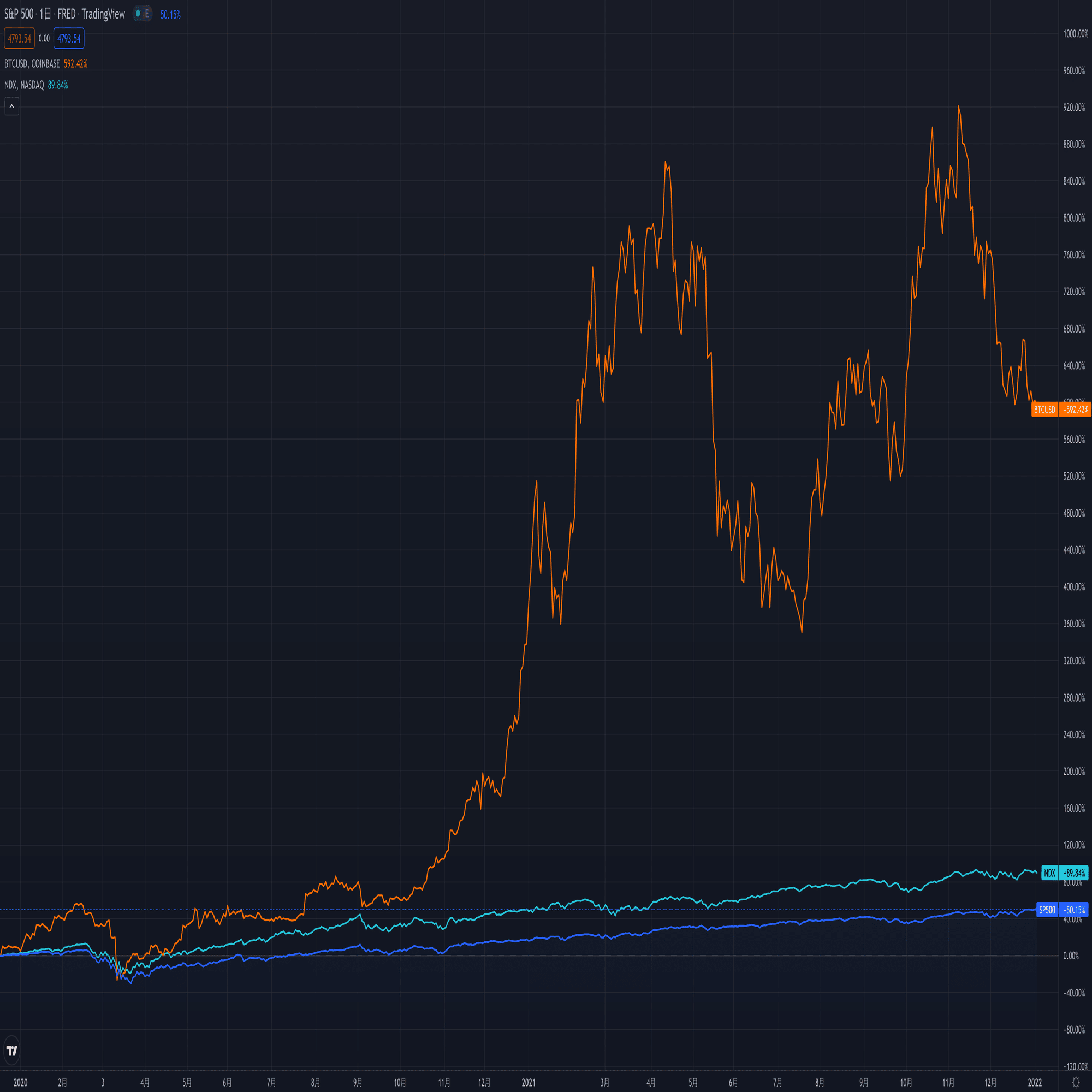Click the TradingView logo icon
This screenshot has height=1092, width=1092.
coord(12,1051)
